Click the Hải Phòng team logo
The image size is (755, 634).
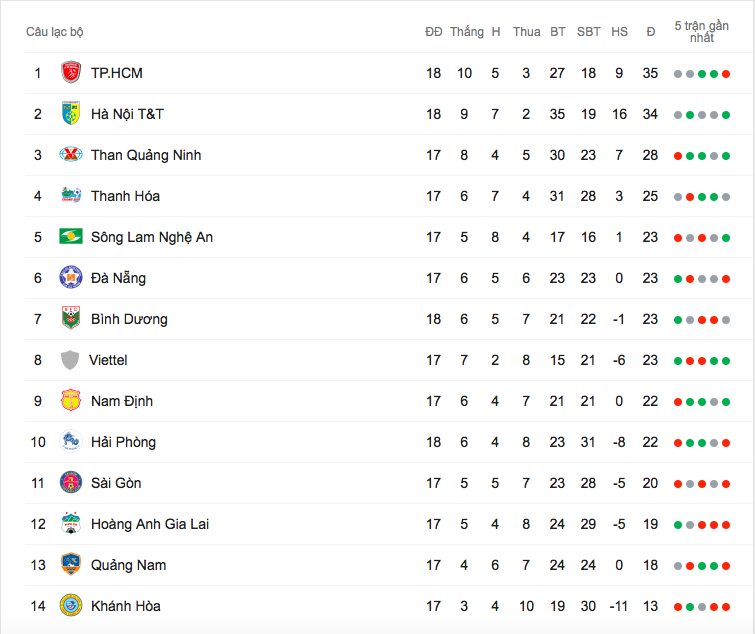point(70,442)
